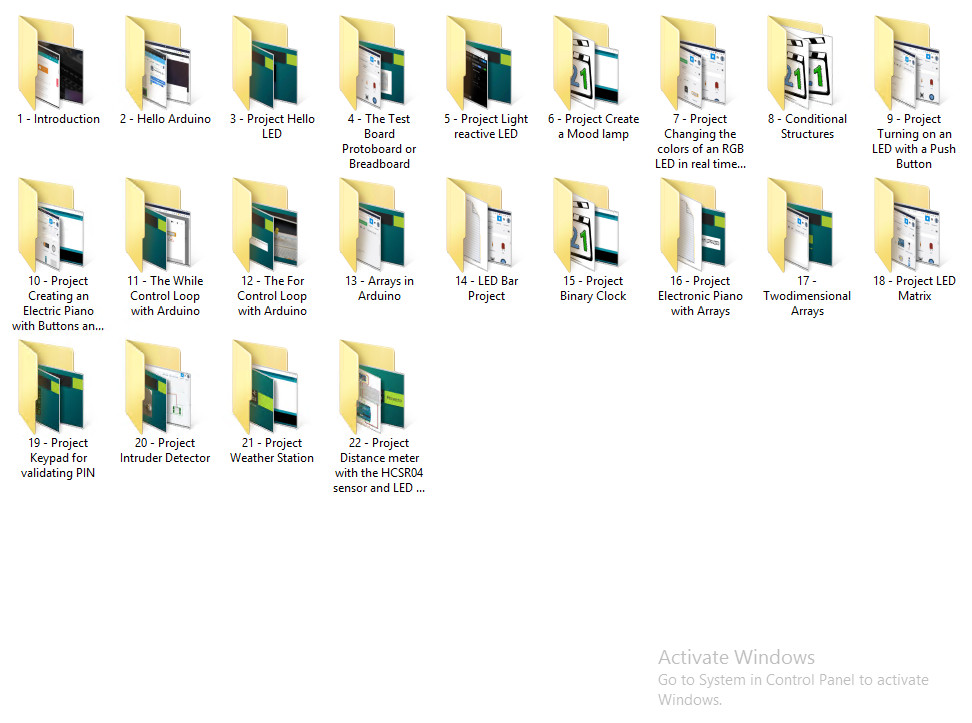Click '9 - Project Turning on an LED' folder icon
Screen dimensions: 972x723
908,63
